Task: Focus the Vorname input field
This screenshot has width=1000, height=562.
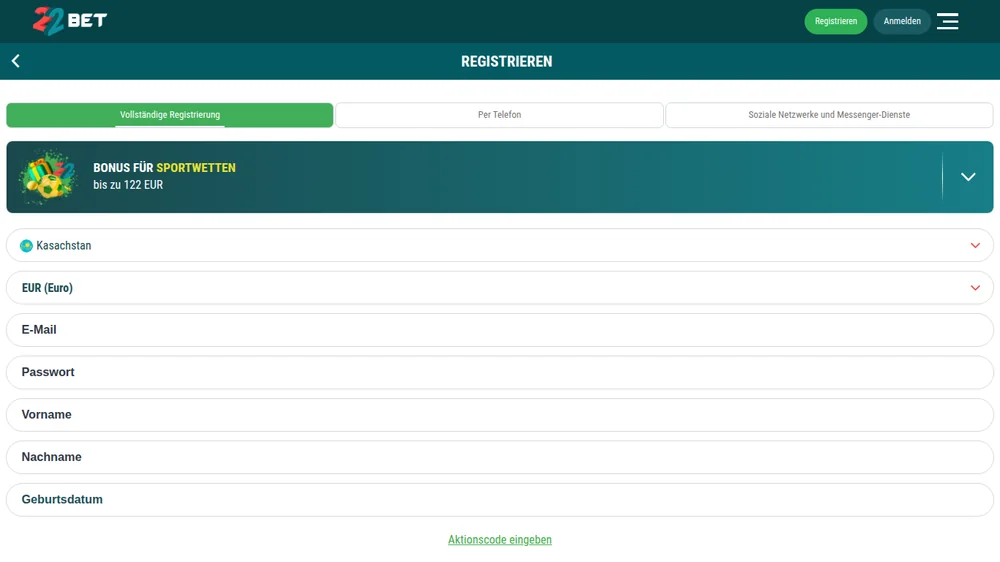Action: pyautogui.click(x=500, y=415)
